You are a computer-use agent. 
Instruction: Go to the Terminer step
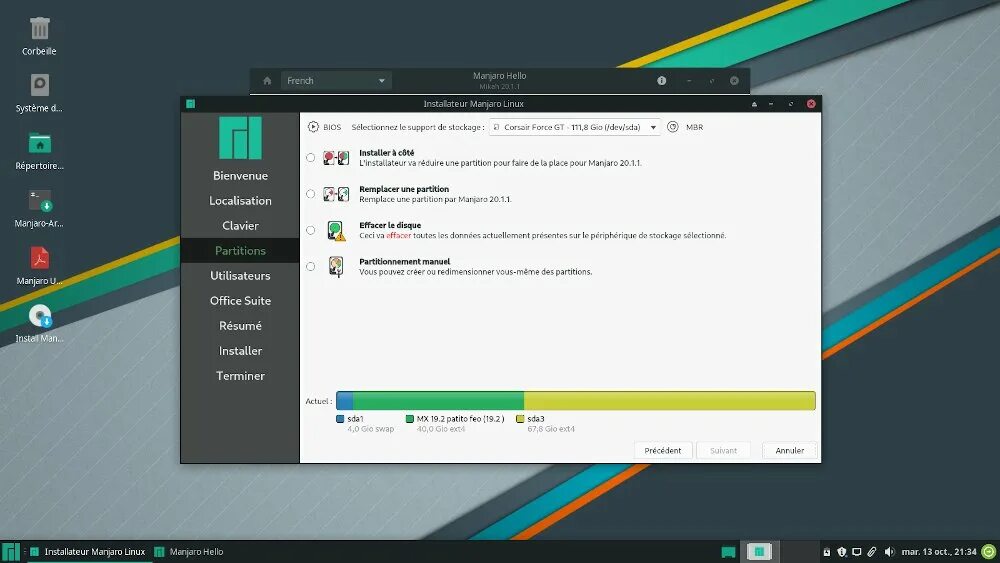pyautogui.click(x=240, y=376)
